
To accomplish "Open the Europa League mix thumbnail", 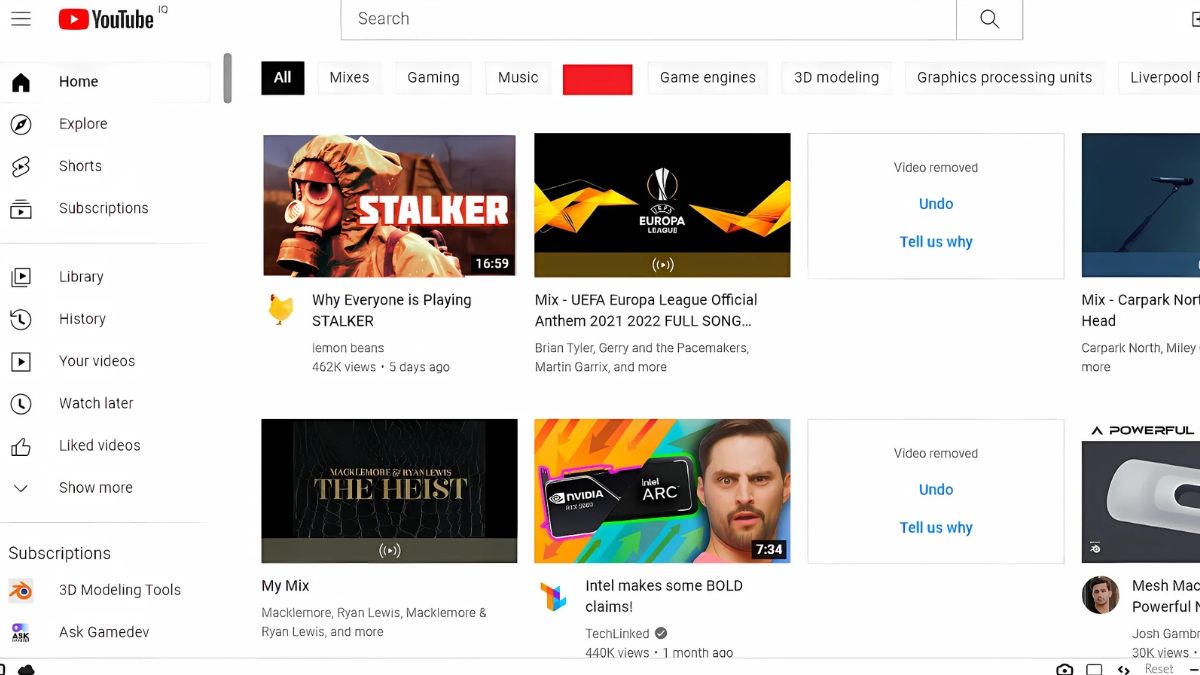I will (x=662, y=205).
